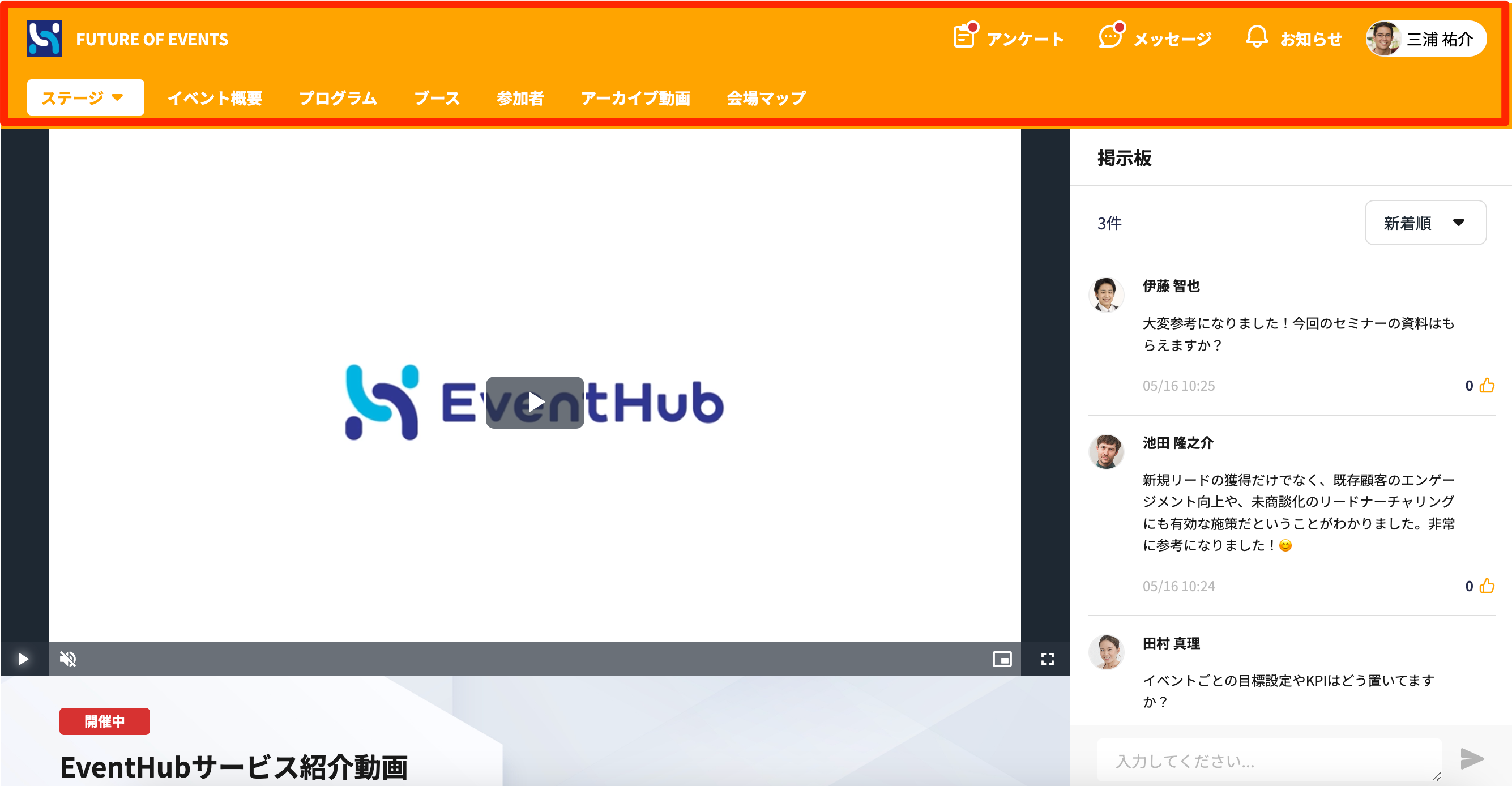The height and width of the screenshot is (786, 1512).
Task: Click FUTURE OF EVENTS title link
Action: (x=152, y=39)
